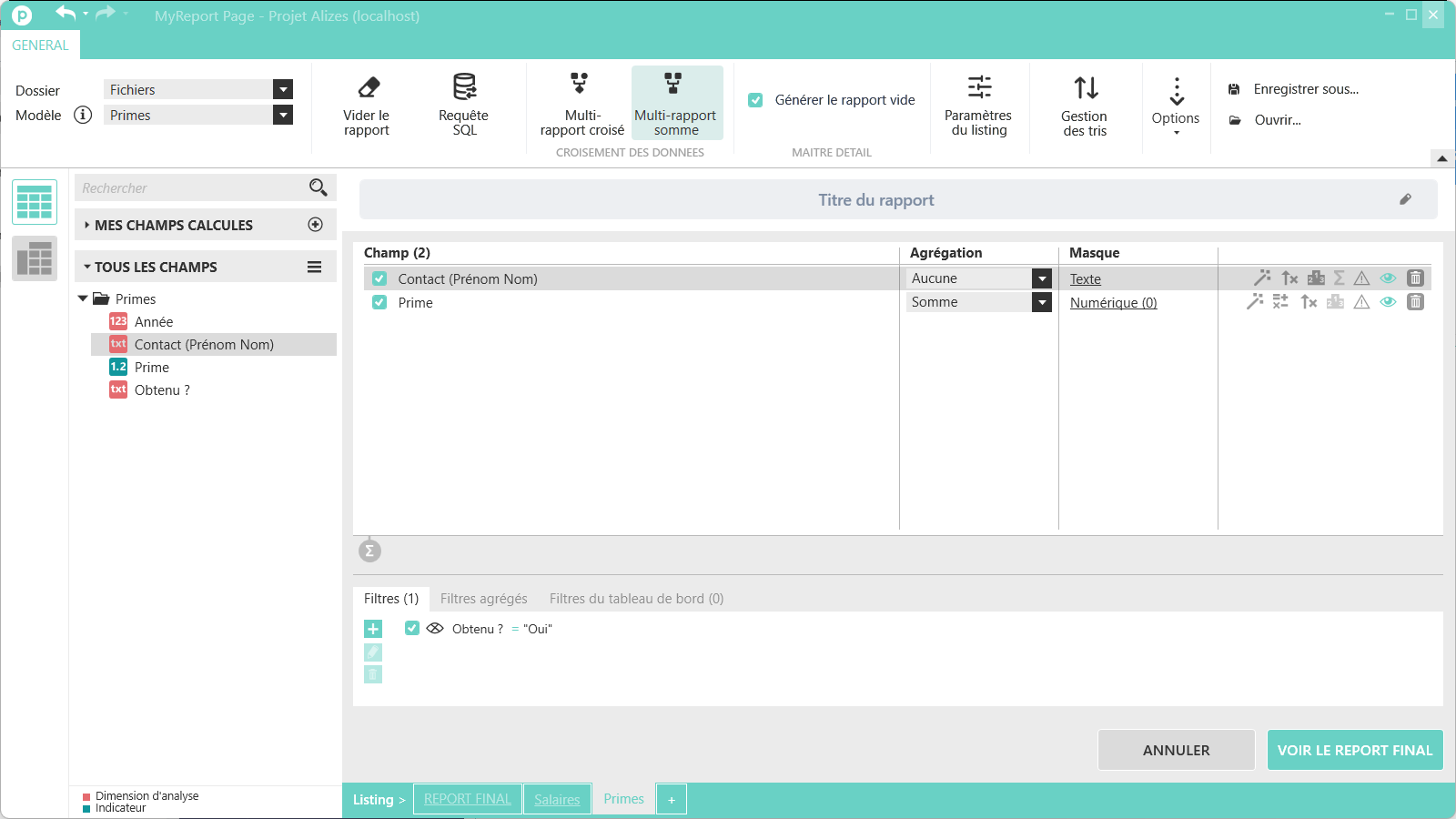Delete the Prime field row with trash icon
Screen dimensions: 1456x819
pyautogui.click(x=1415, y=302)
